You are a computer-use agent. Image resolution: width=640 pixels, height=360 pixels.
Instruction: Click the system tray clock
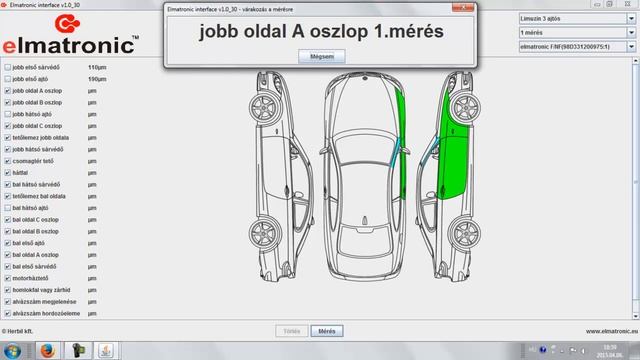(609, 351)
